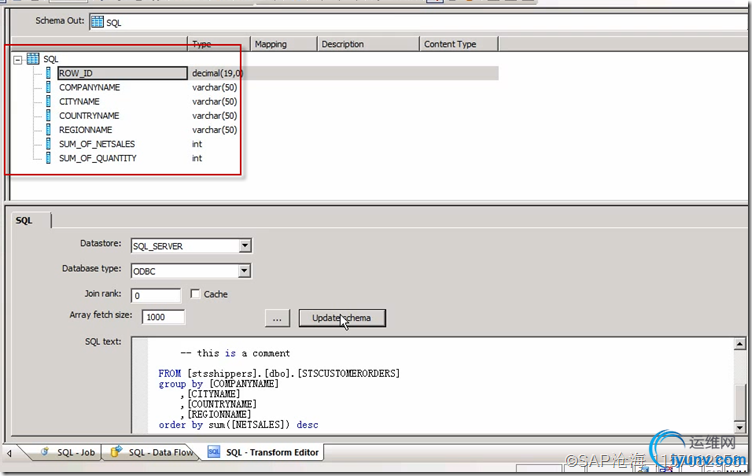This screenshot has height=476, width=752.
Task: Click inside the SQL text editor
Action: [432, 385]
